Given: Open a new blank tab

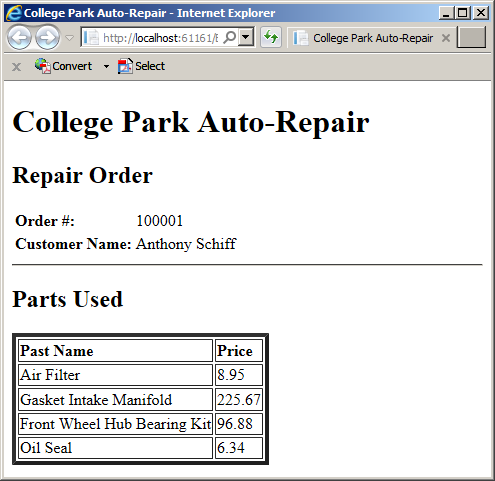Looking at the screenshot, I should coord(471,37).
